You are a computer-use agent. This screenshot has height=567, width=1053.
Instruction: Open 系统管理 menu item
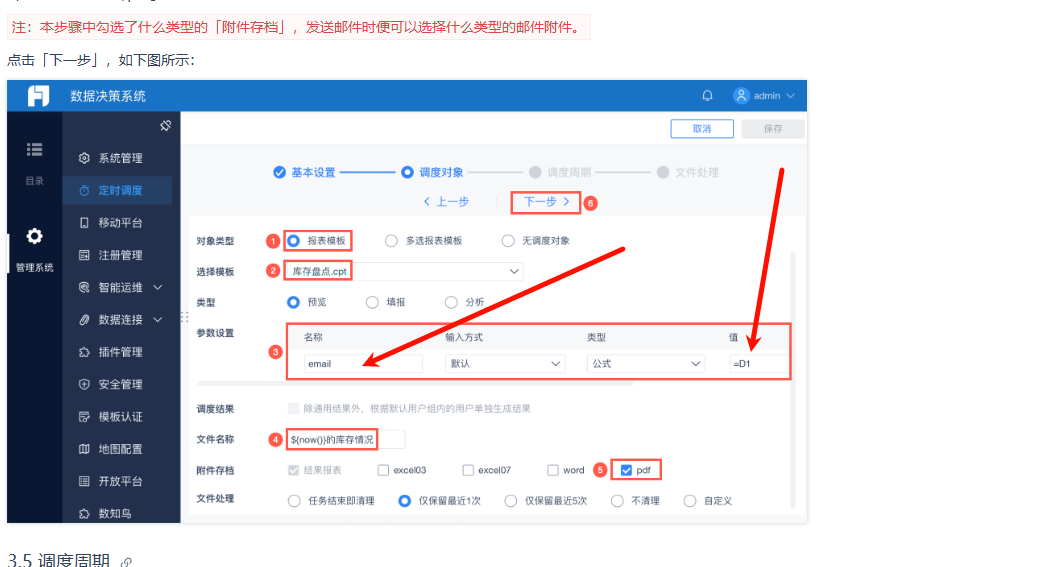117,158
